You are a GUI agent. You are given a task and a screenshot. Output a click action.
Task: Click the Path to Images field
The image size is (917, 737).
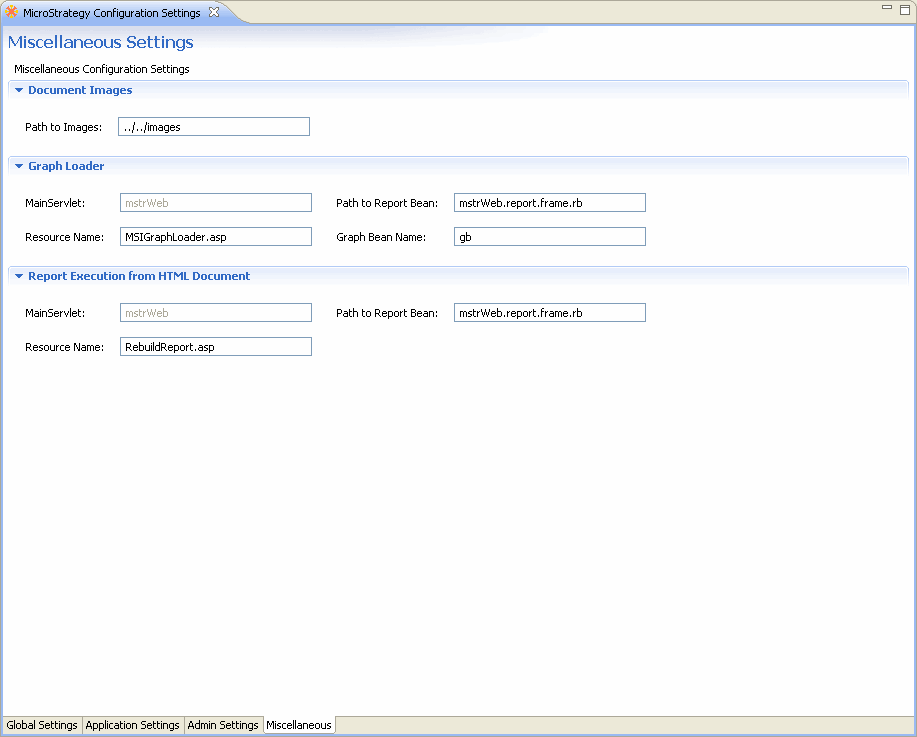click(214, 127)
